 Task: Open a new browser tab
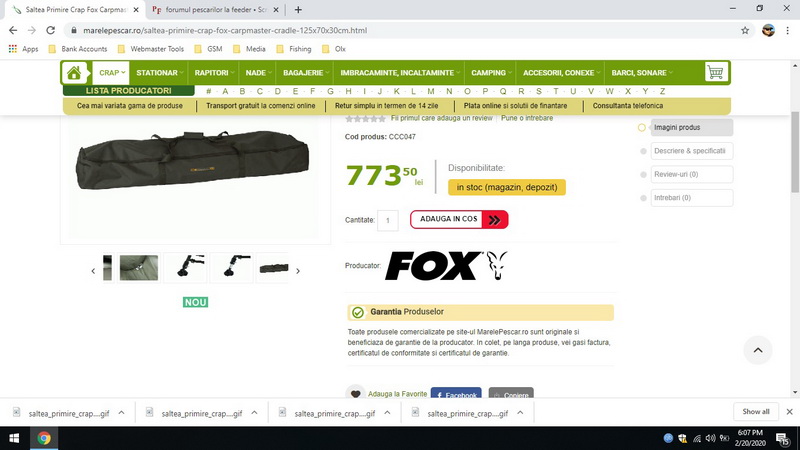tap(298, 10)
